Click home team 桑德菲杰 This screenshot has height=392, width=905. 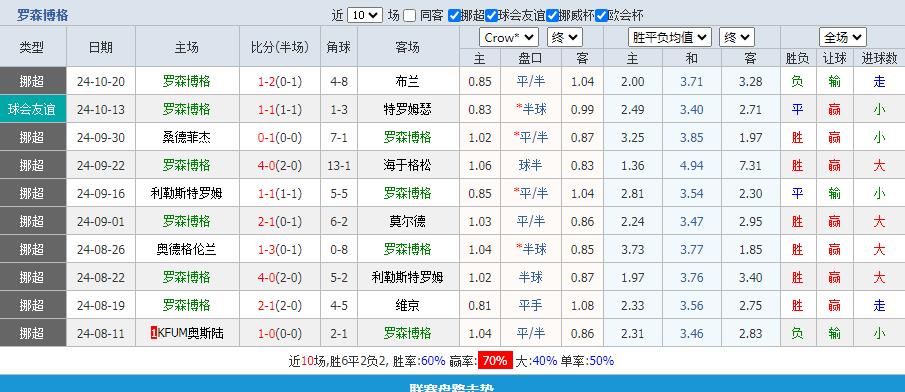pyautogui.click(x=186, y=137)
